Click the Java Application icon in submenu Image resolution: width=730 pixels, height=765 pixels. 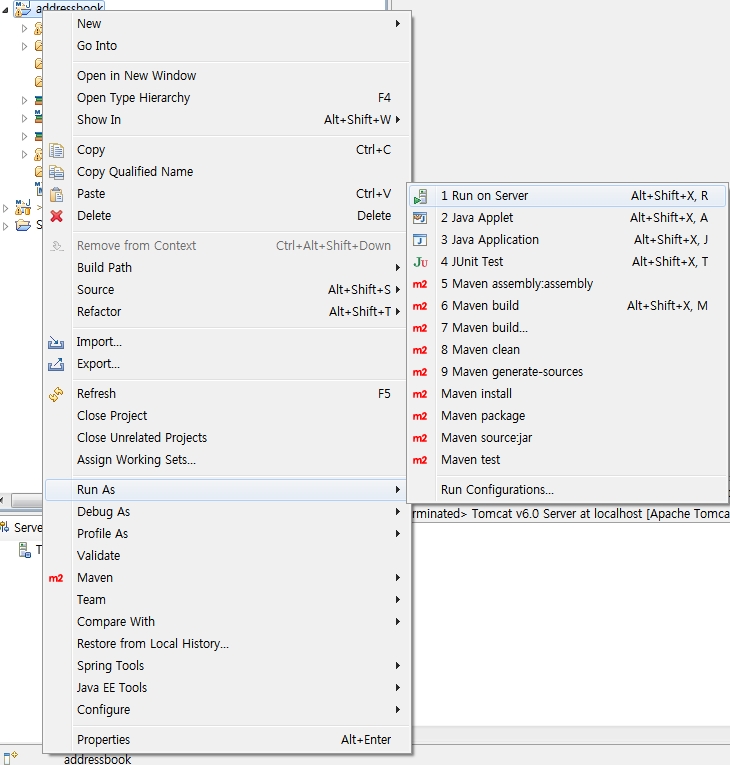(x=421, y=240)
